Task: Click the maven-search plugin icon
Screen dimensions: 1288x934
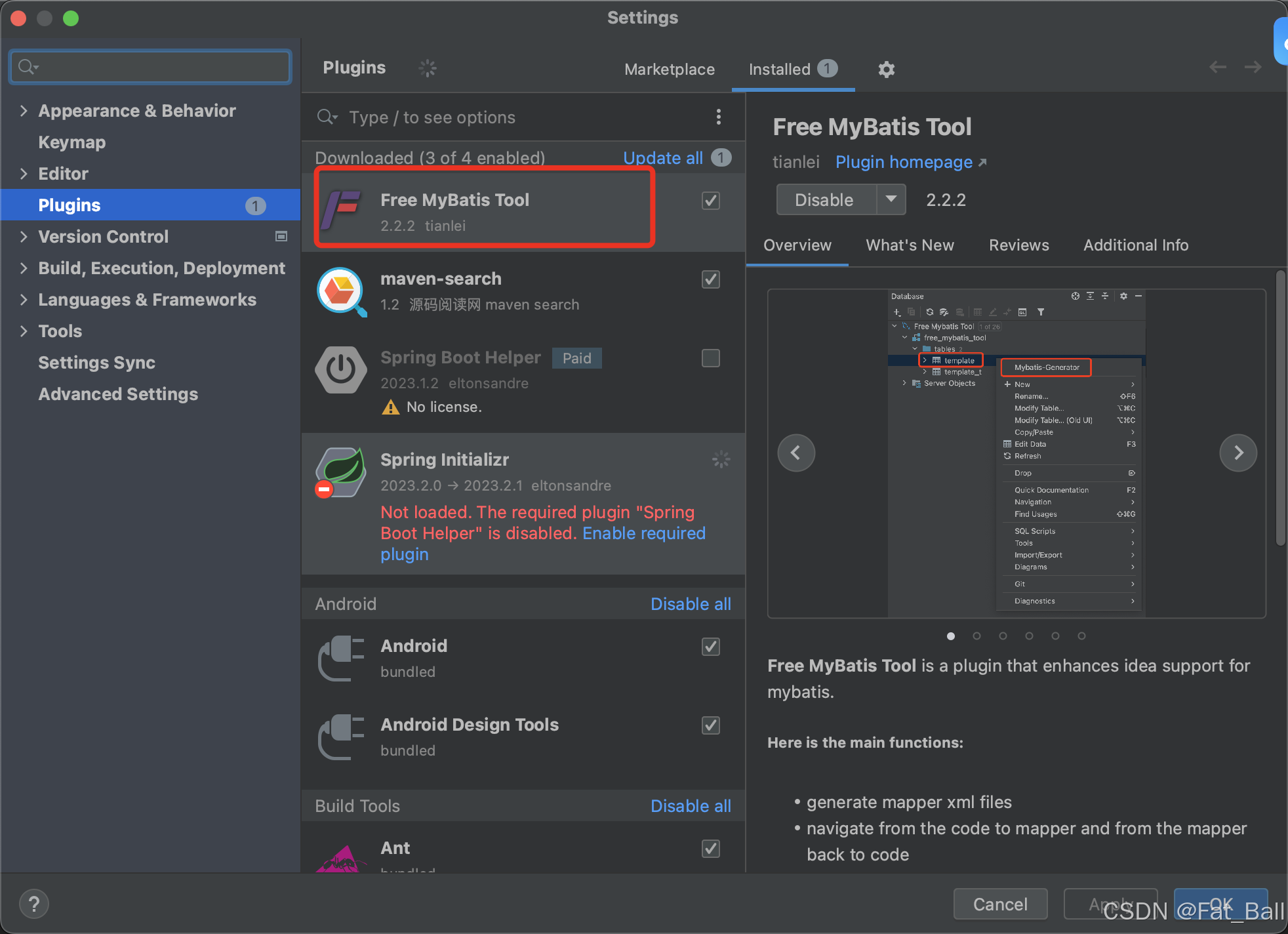Action: point(341,291)
